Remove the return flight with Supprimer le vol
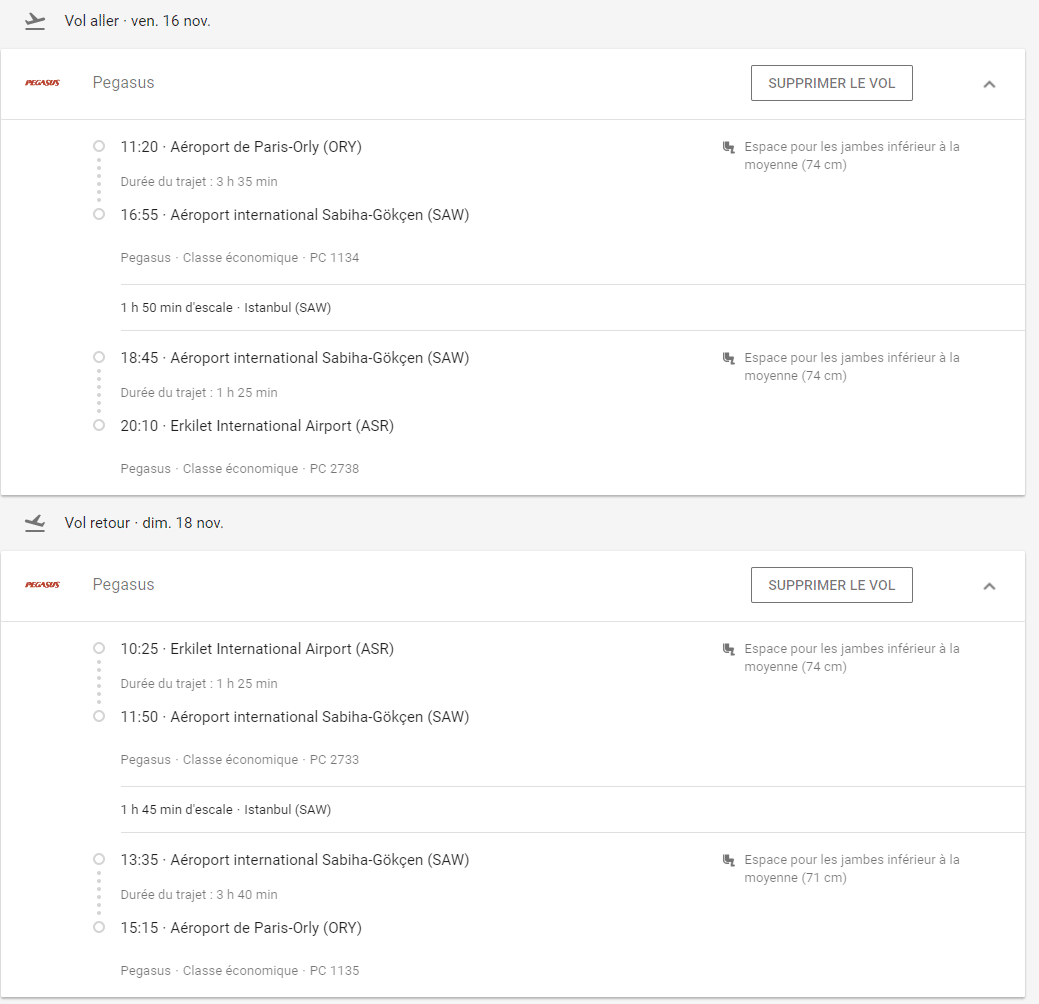This screenshot has height=1004, width=1039. pyautogui.click(x=831, y=585)
